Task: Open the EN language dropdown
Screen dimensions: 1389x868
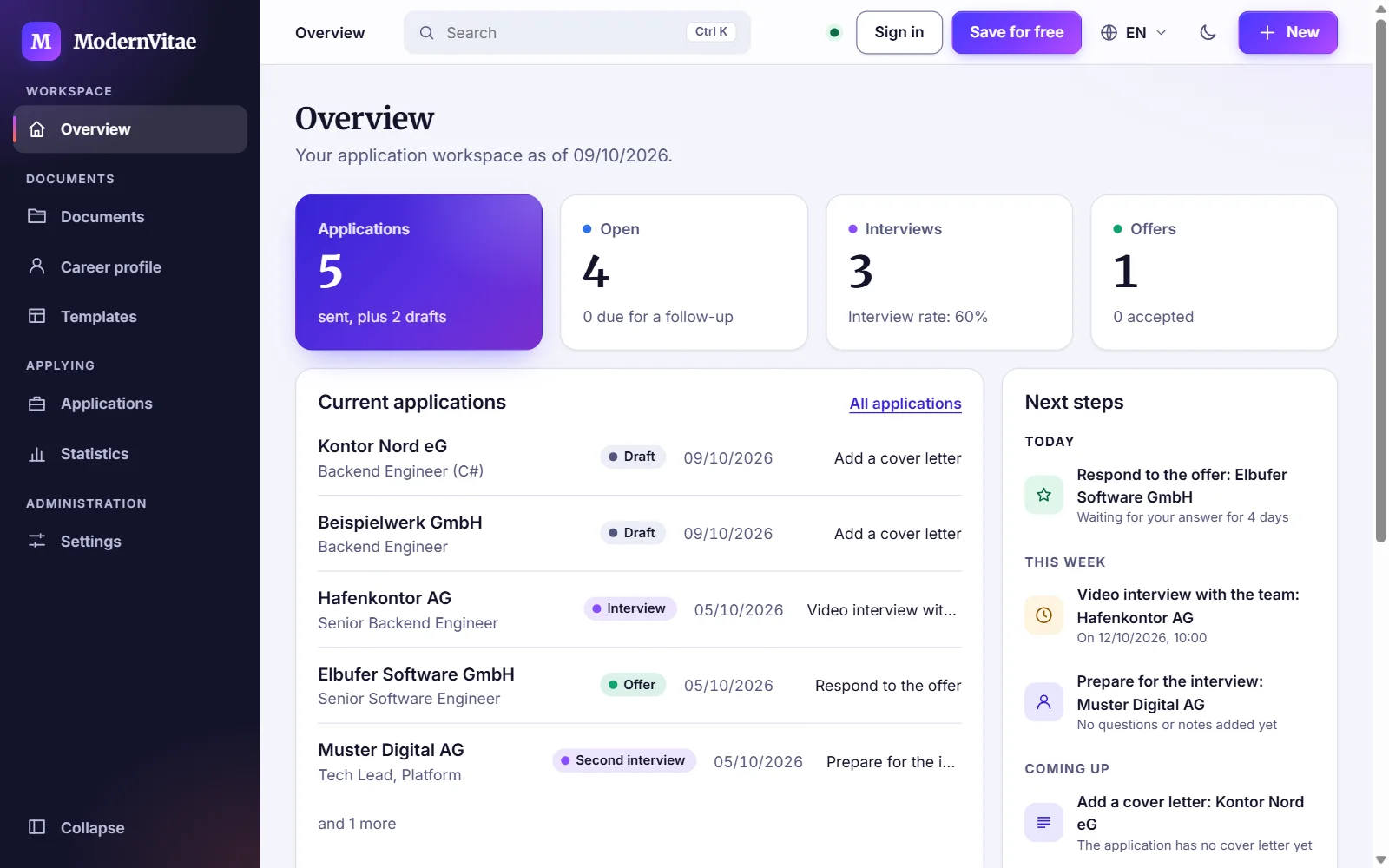Action: pos(1134,33)
